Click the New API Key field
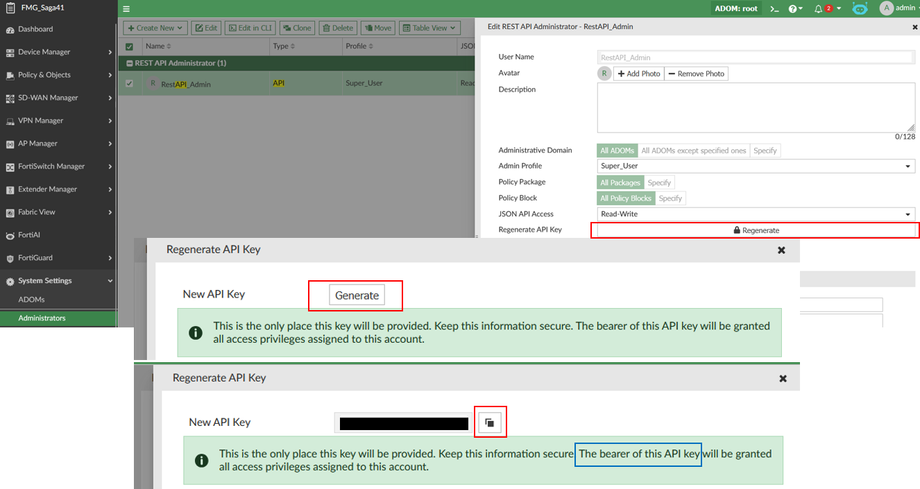 tap(404, 423)
